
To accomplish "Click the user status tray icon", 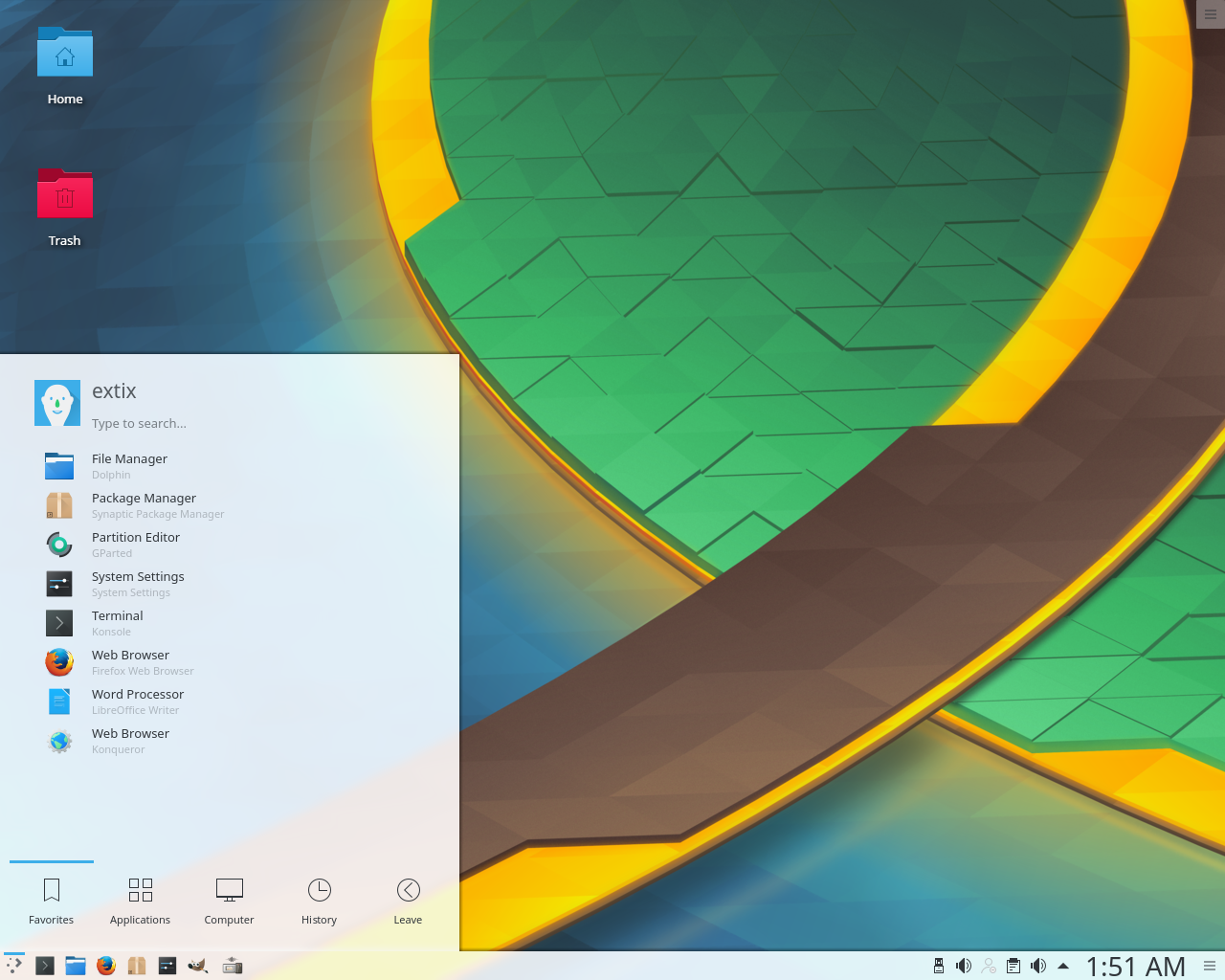I will click(x=989, y=966).
